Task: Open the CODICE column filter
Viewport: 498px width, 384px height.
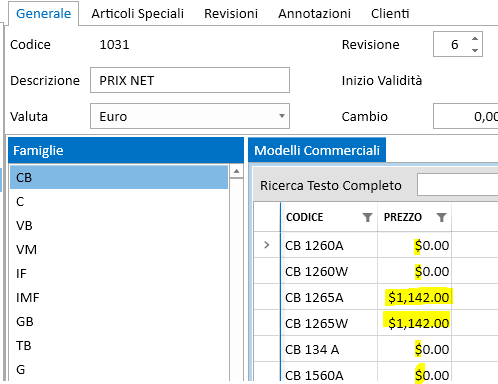Action: (367, 217)
